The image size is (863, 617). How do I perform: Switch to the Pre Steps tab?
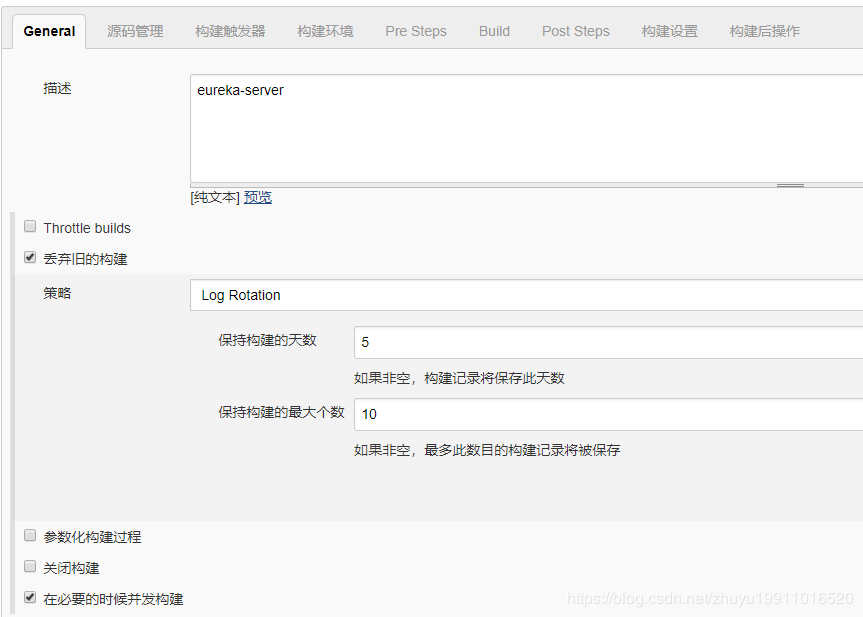[415, 31]
